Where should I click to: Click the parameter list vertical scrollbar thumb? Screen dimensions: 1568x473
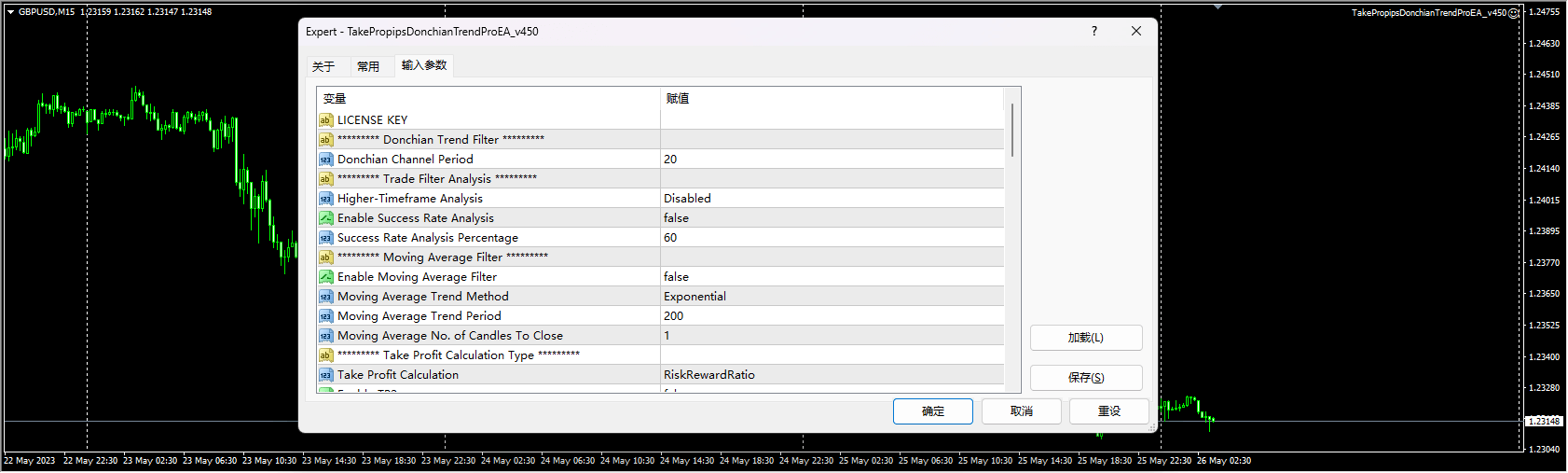click(x=1012, y=130)
